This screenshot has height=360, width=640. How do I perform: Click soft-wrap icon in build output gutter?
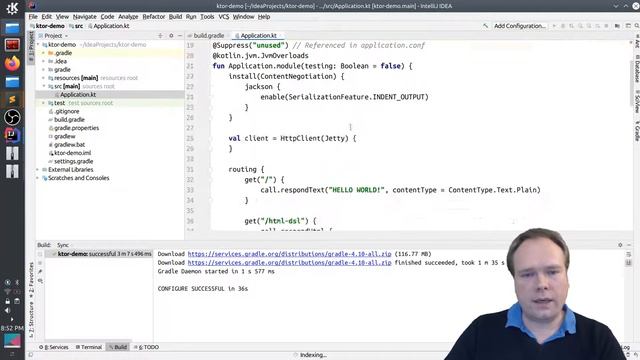[x=629, y=254]
